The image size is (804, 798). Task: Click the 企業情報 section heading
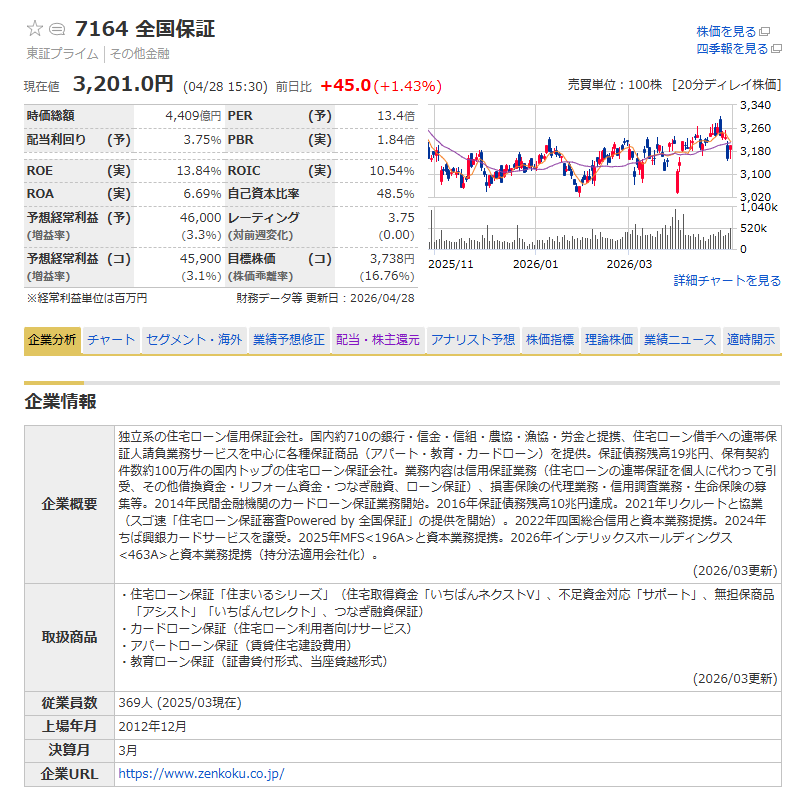tap(61, 401)
